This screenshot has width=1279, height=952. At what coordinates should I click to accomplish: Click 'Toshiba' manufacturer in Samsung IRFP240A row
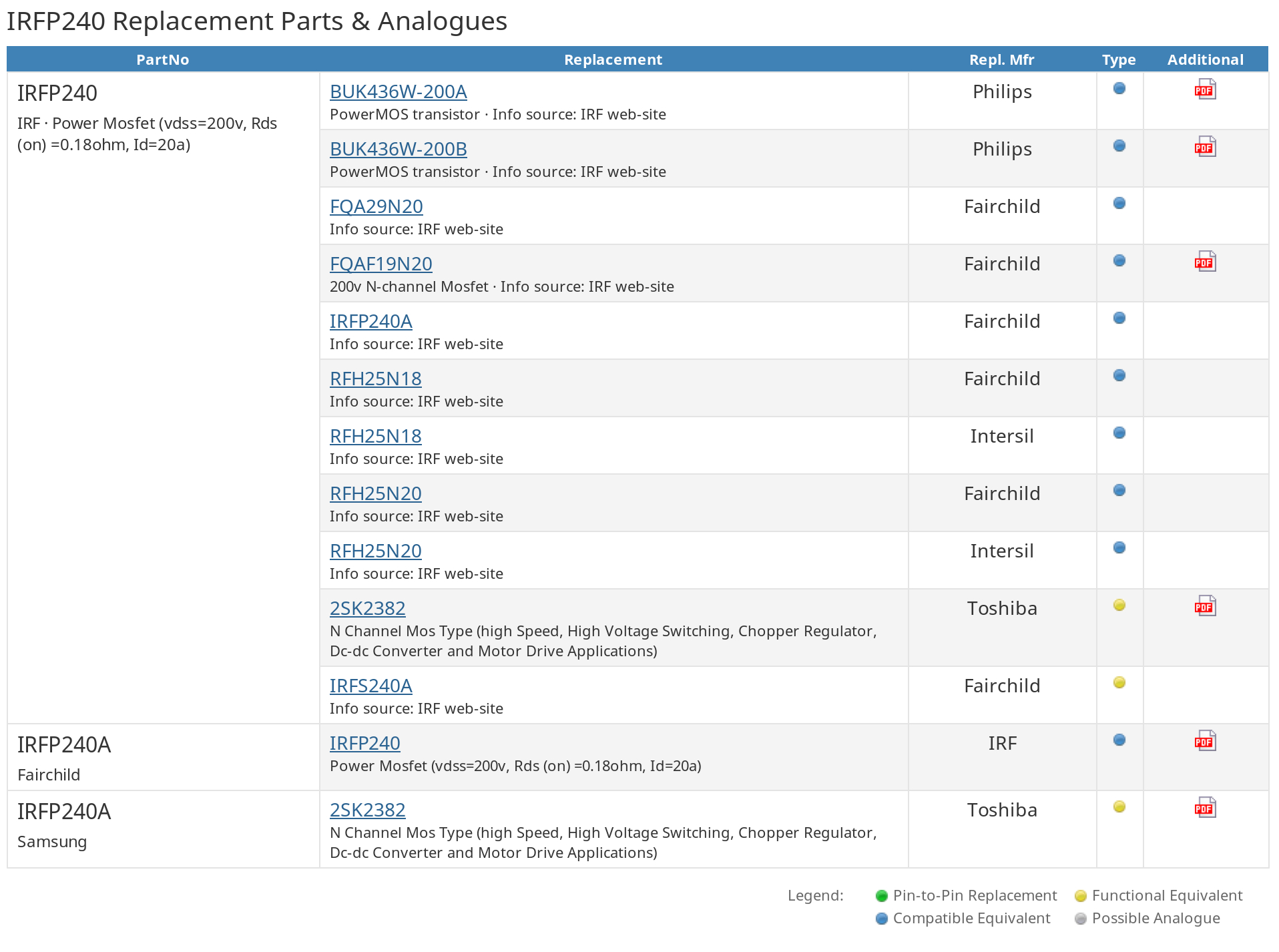pyautogui.click(x=1002, y=810)
